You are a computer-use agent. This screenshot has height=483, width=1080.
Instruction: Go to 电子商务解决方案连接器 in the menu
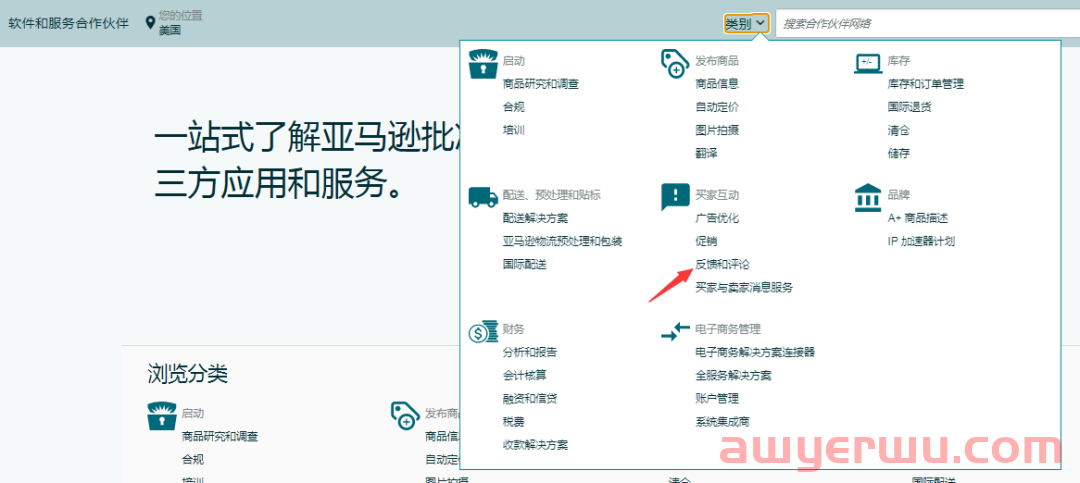755,352
